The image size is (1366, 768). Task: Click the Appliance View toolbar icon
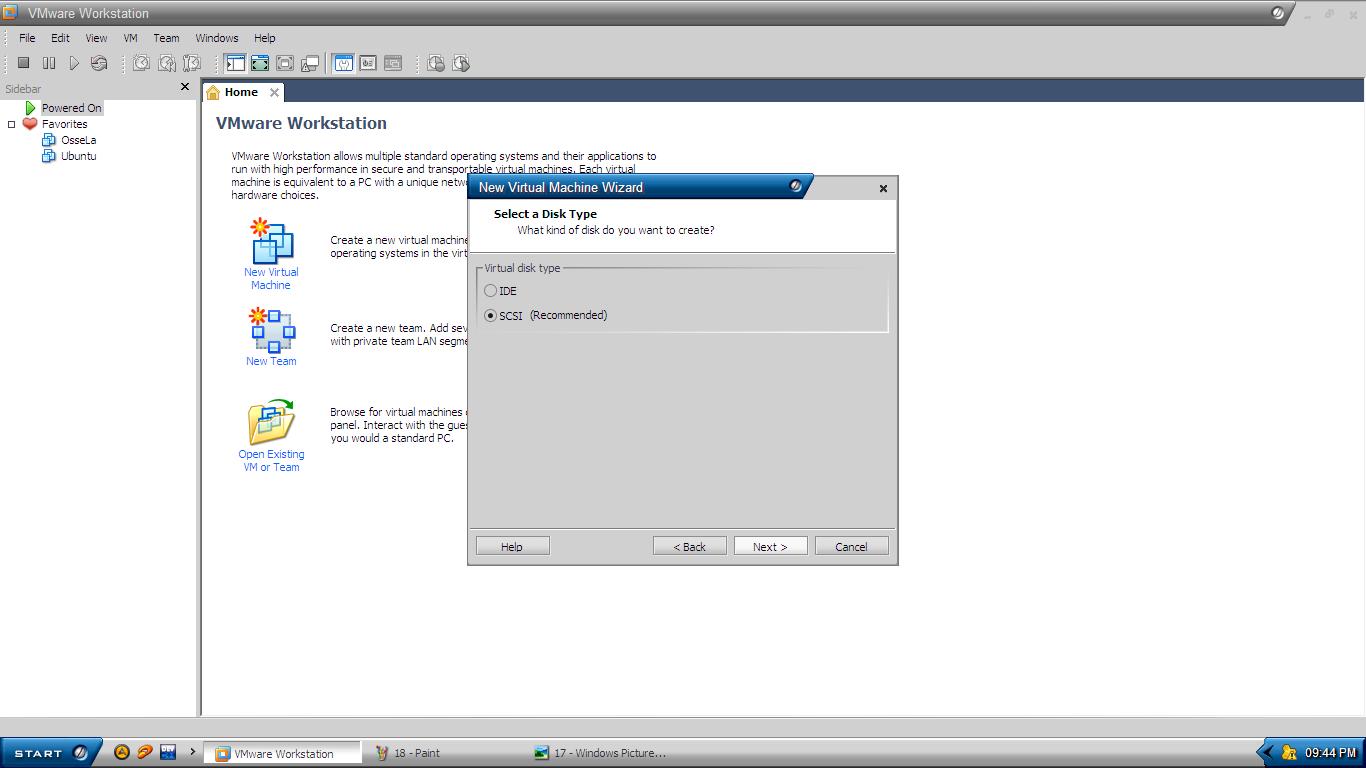(368, 63)
